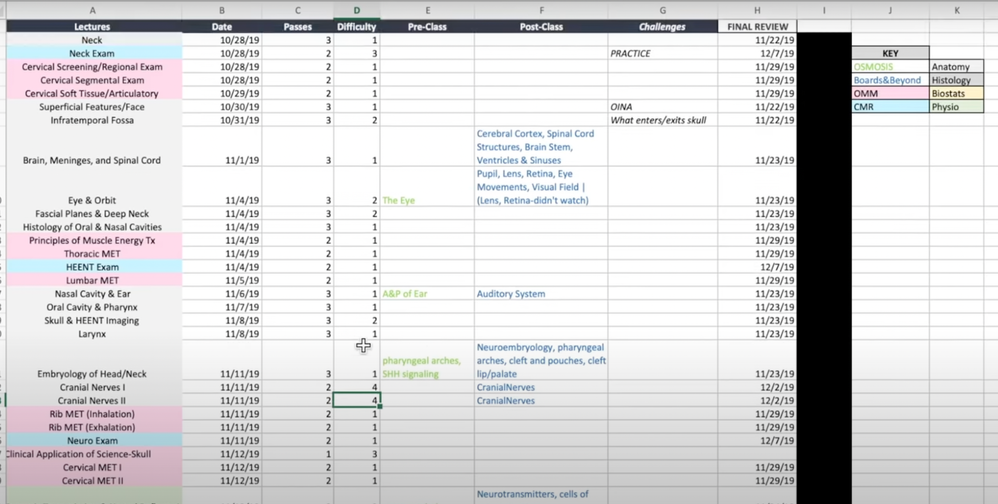Viewport: 998px width, 504px height.
Task: Click the Lectures header cell
Action: (93, 27)
